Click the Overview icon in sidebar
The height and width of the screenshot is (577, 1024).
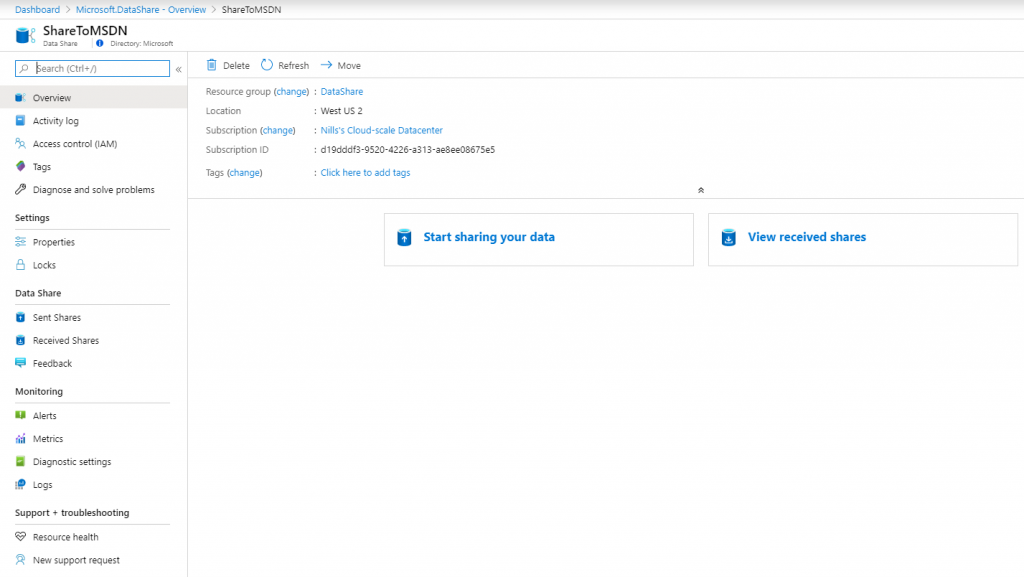20,98
